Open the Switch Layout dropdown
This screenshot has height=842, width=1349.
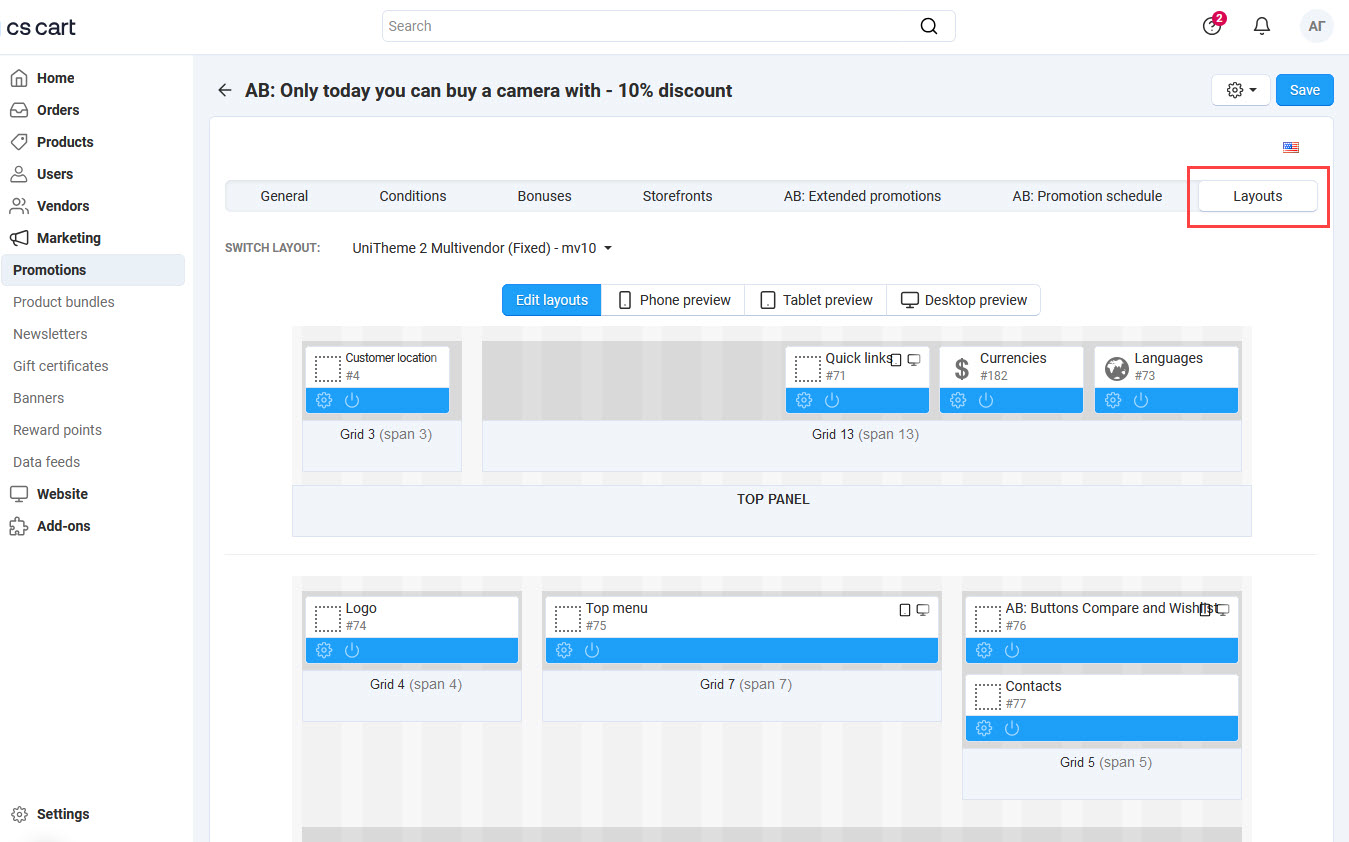(x=481, y=248)
